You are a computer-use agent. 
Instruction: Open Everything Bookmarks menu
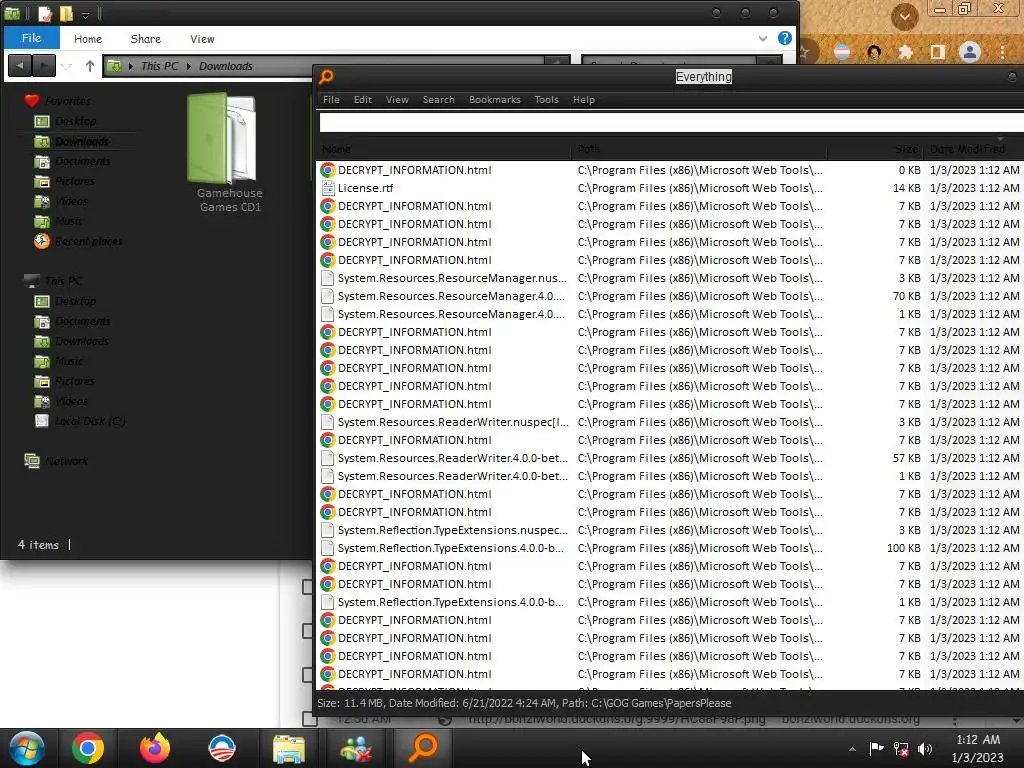coord(494,99)
